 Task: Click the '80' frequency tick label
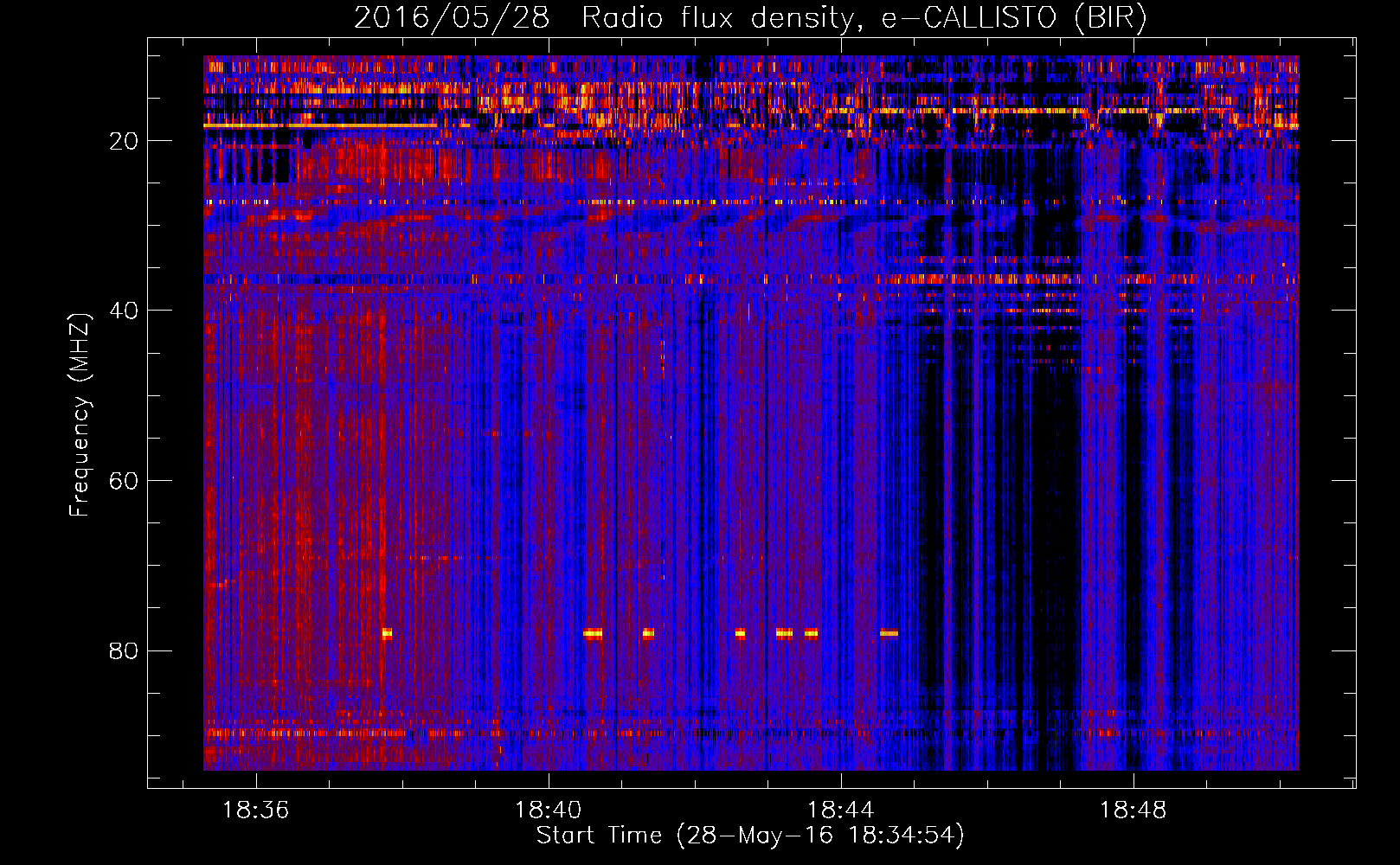(x=124, y=650)
